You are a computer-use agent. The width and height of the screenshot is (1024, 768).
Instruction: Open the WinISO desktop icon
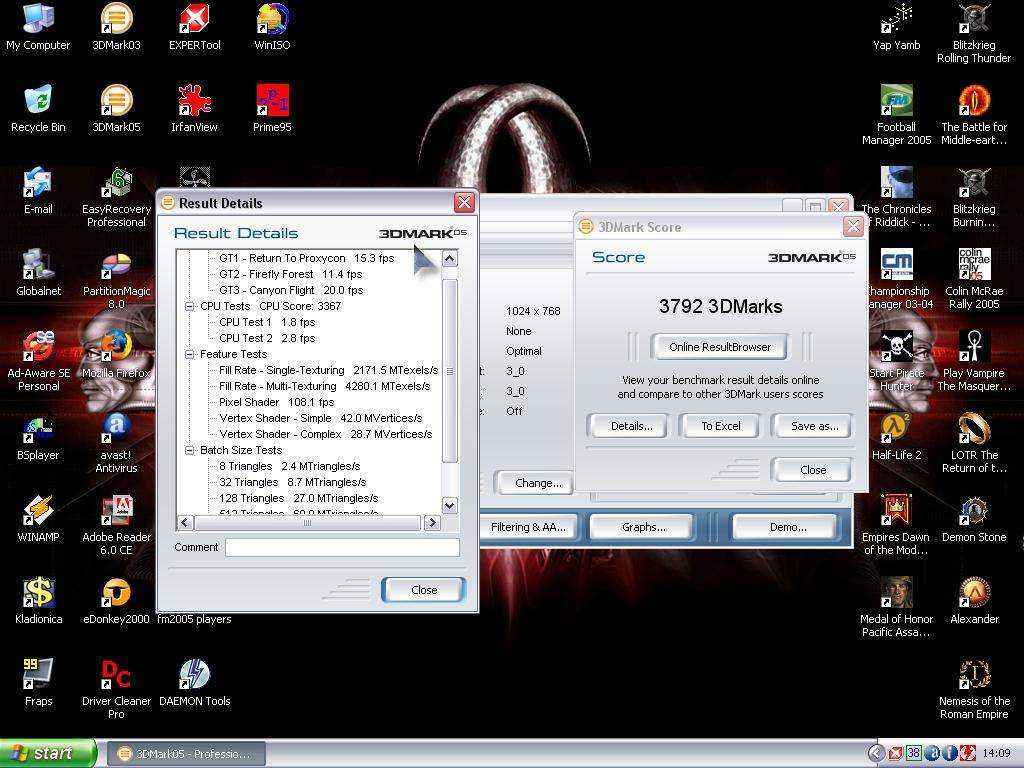click(x=272, y=21)
